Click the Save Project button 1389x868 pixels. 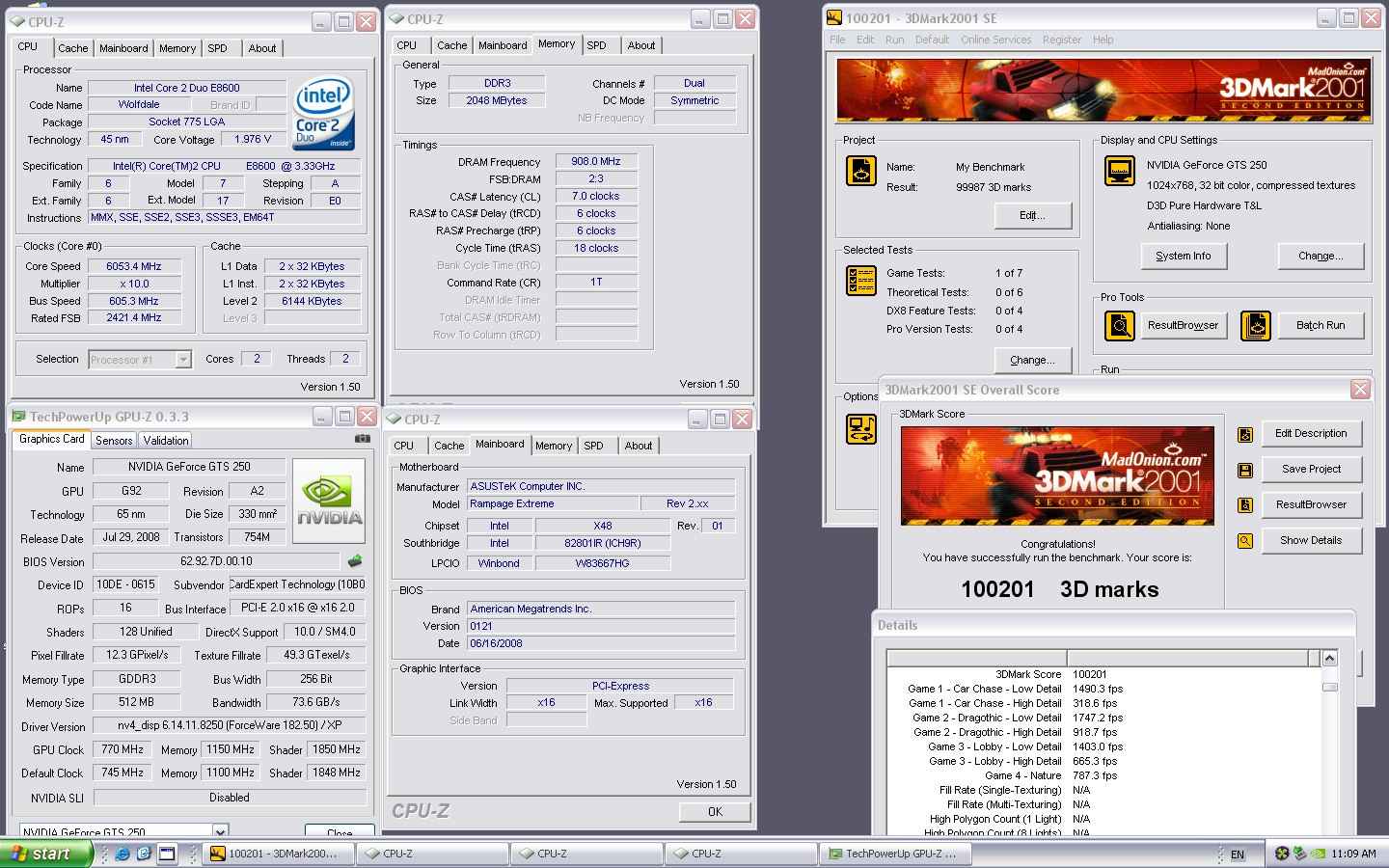1311,469
